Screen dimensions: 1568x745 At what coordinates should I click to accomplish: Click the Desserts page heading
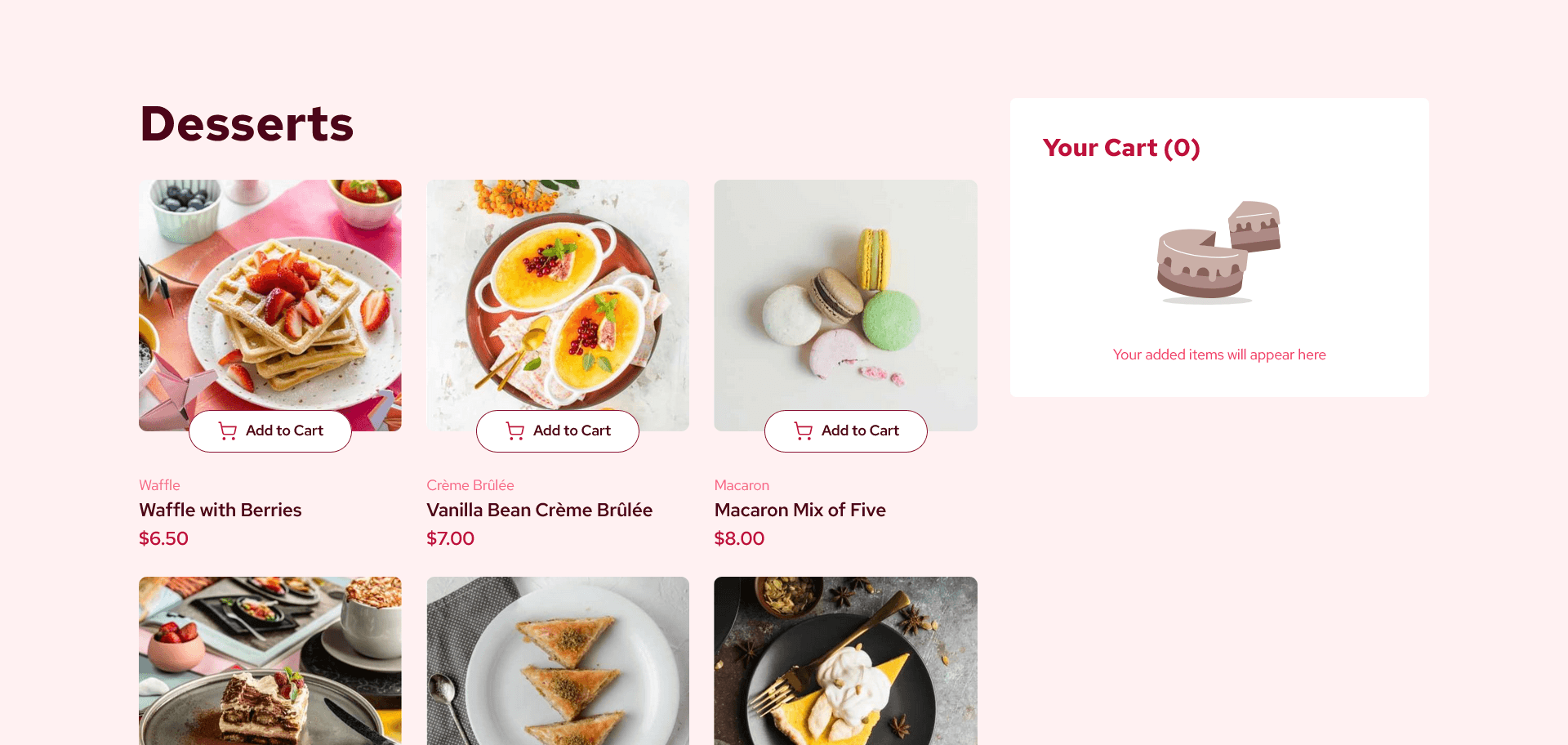click(x=247, y=124)
